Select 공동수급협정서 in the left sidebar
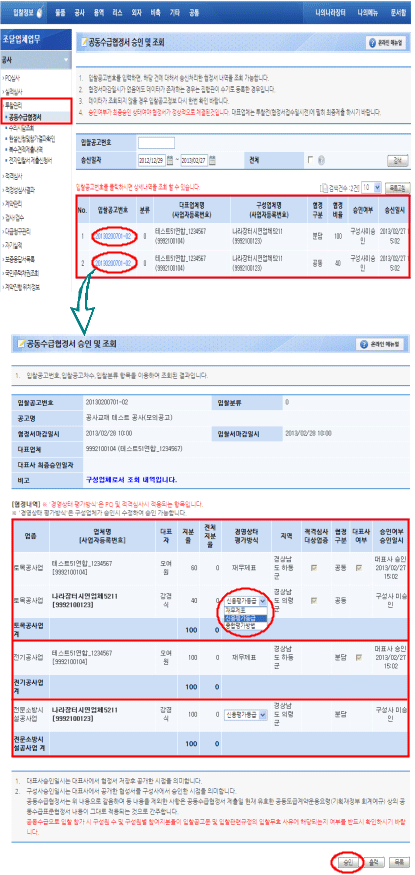415x875 pixels. [26, 117]
